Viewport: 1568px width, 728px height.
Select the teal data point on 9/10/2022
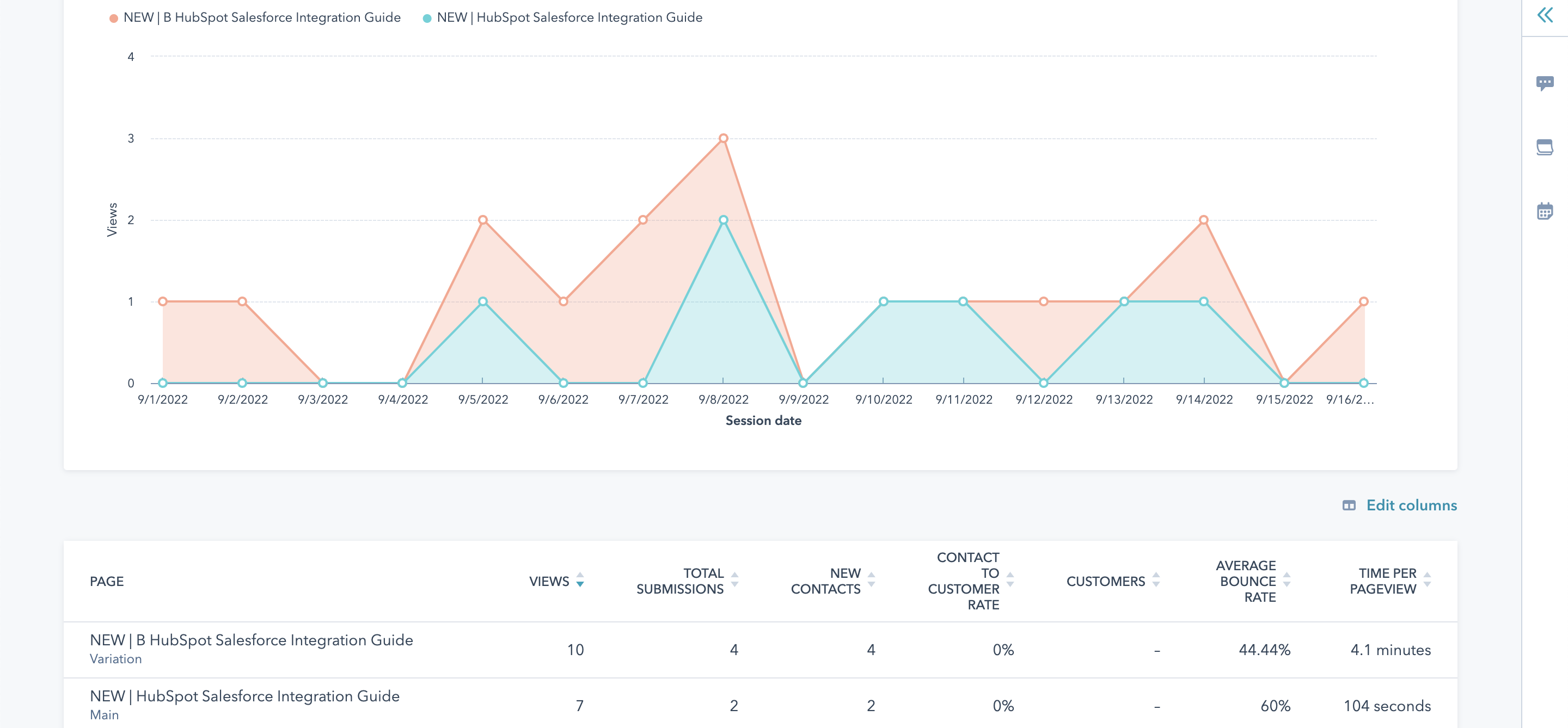(x=883, y=301)
